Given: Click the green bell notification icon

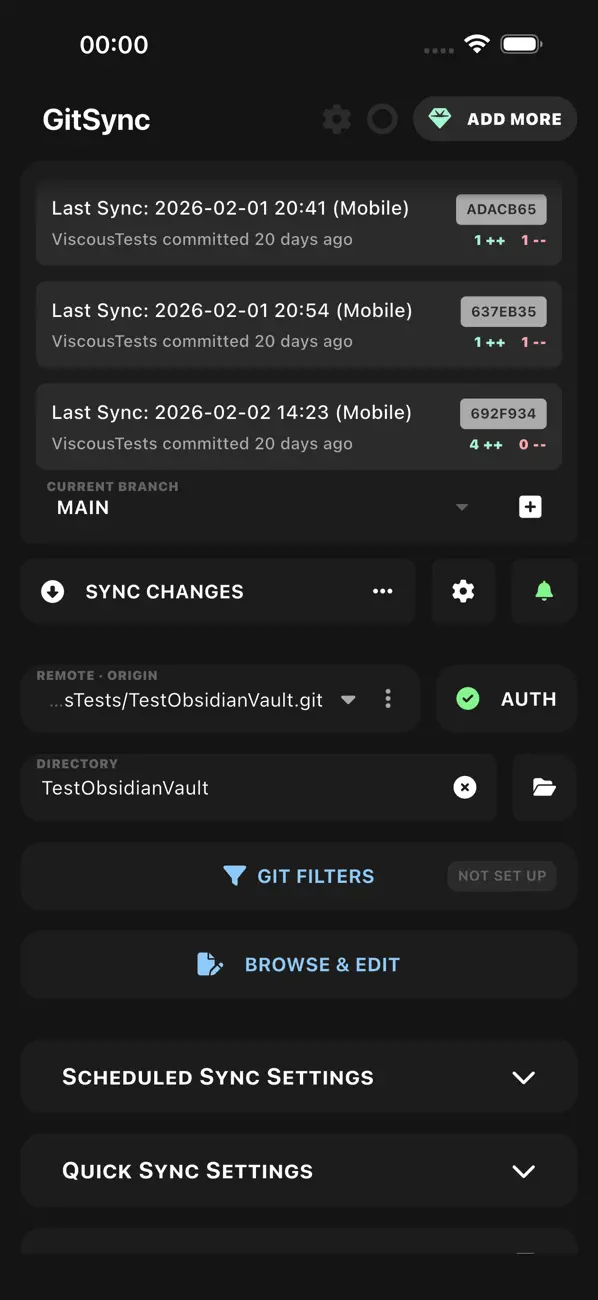Looking at the screenshot, I should pyautogui.click(x=545, y=592).
